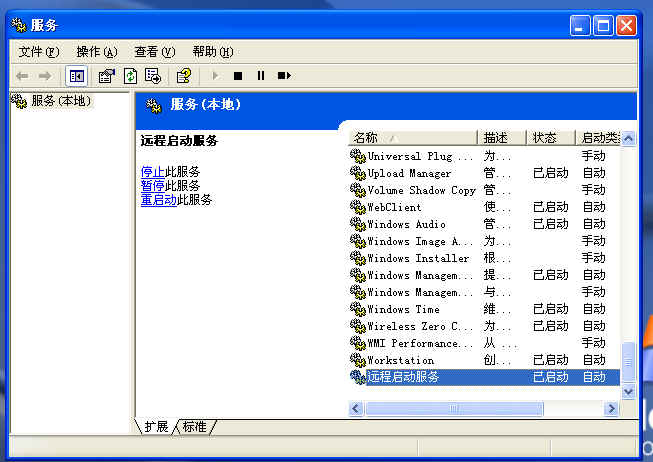Select the Universal Plug service name
Screen dimensions: 653x462
[x=420, y=156]
